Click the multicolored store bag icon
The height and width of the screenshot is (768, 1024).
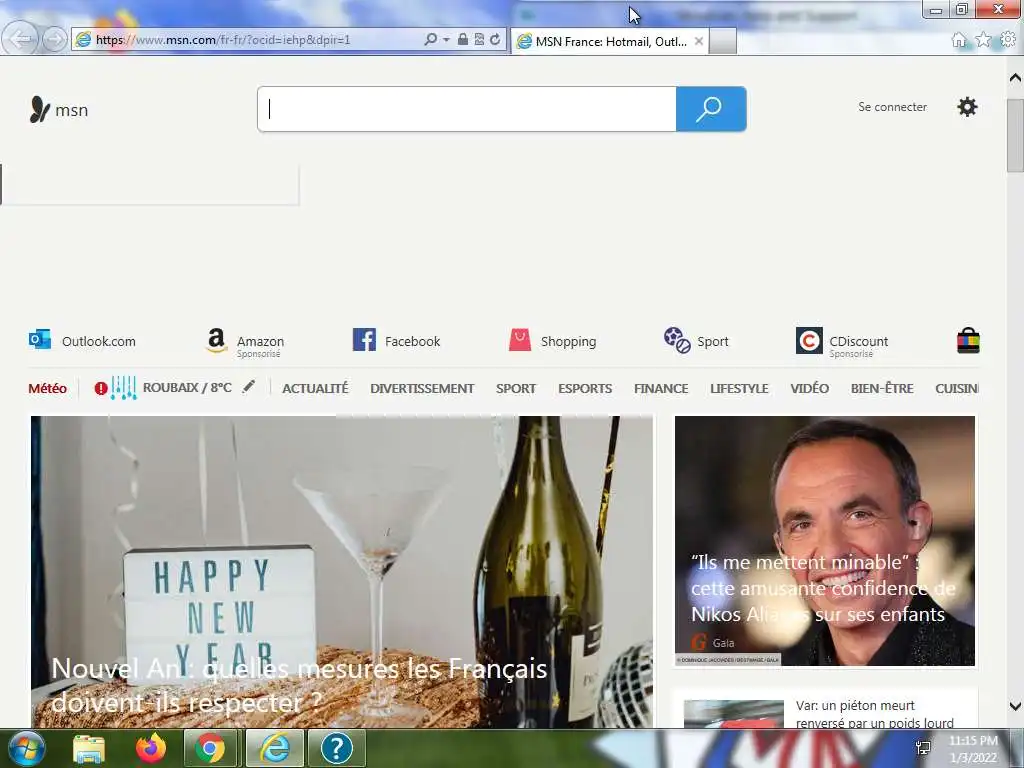(968, 340)
